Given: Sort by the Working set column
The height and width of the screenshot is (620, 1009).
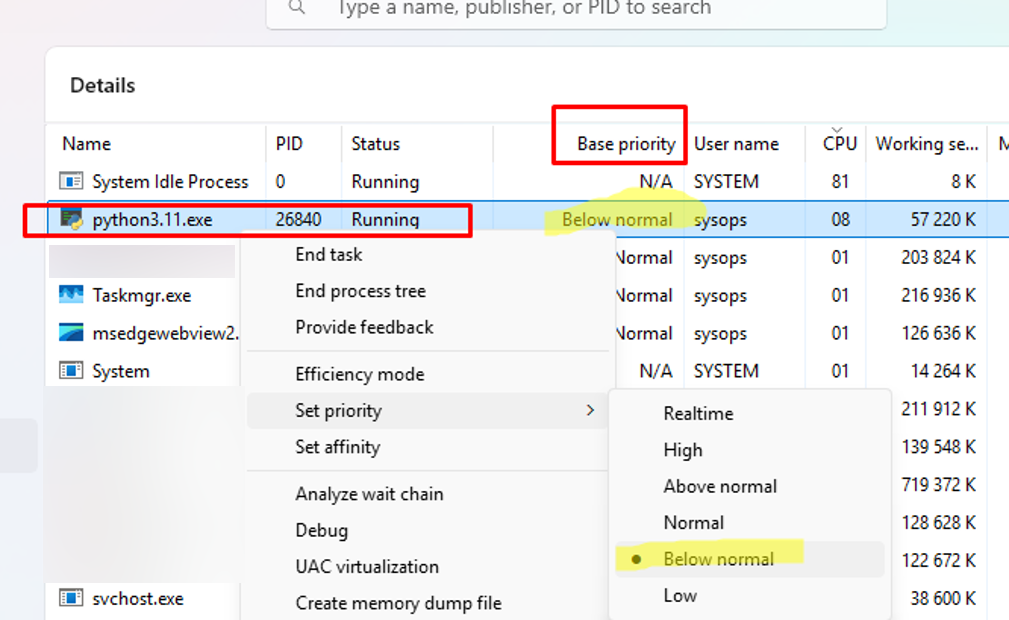Looking at the screenshot, I should (927, 144).
